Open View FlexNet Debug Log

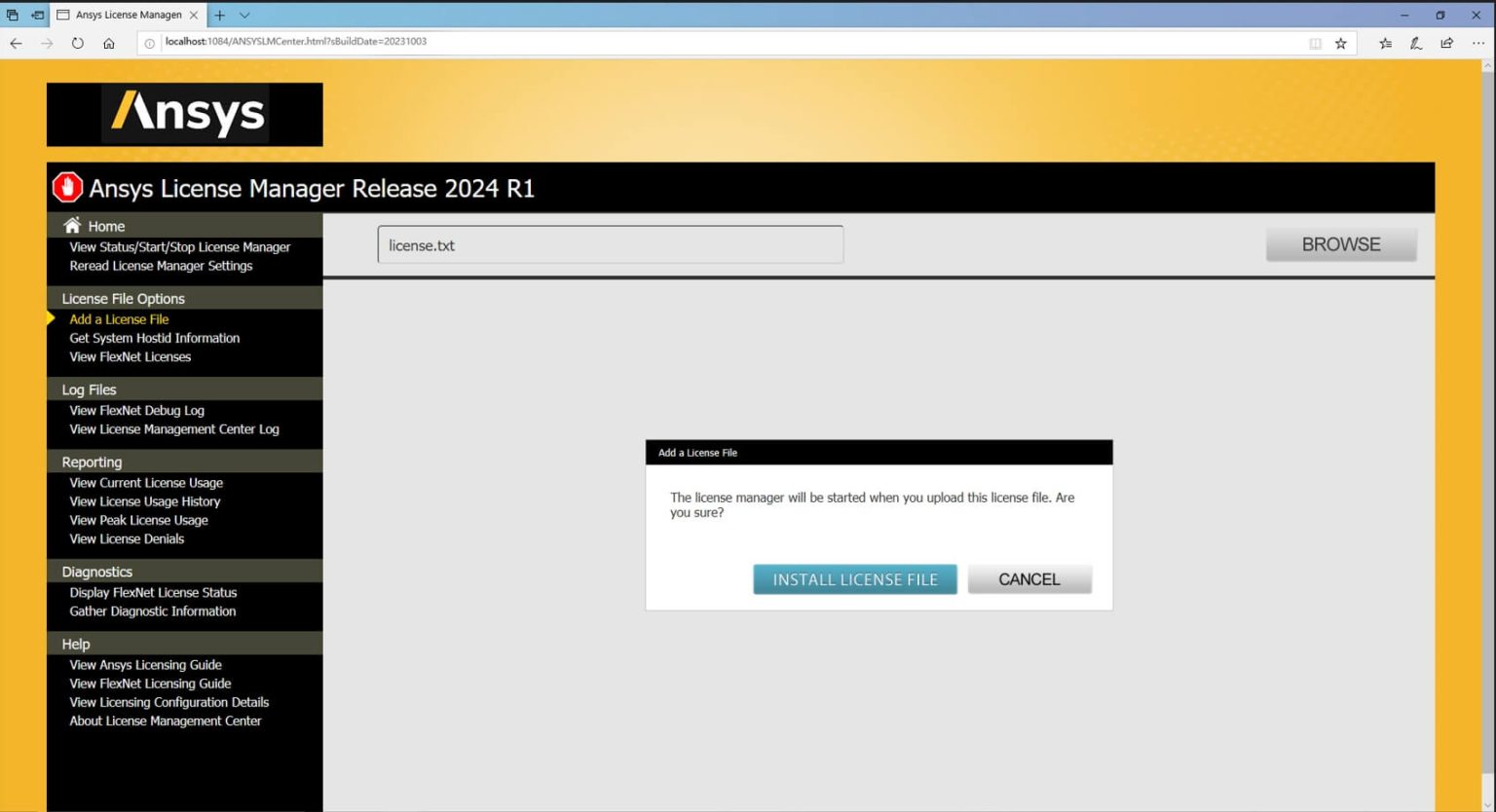click(x=136, y=410)
